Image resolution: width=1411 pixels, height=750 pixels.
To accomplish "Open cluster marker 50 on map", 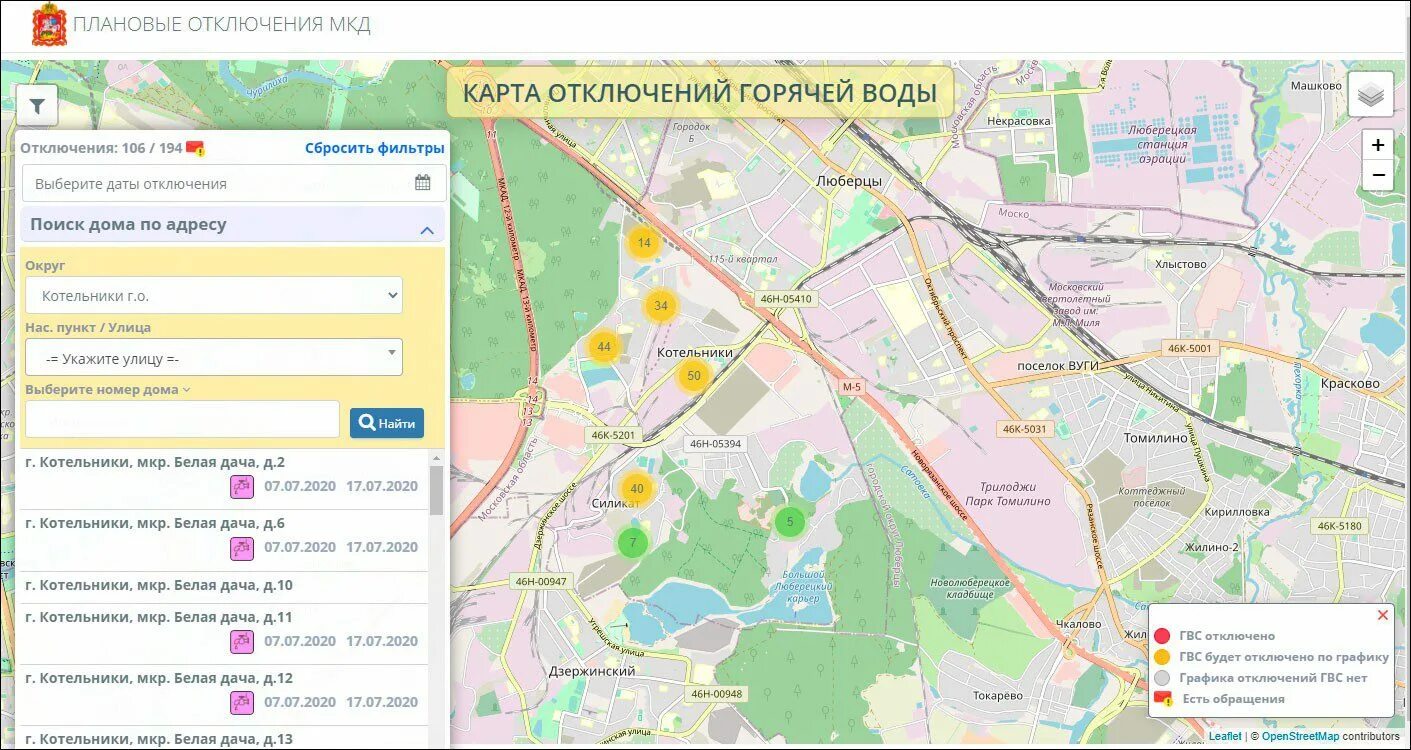I will coord(694,376).
